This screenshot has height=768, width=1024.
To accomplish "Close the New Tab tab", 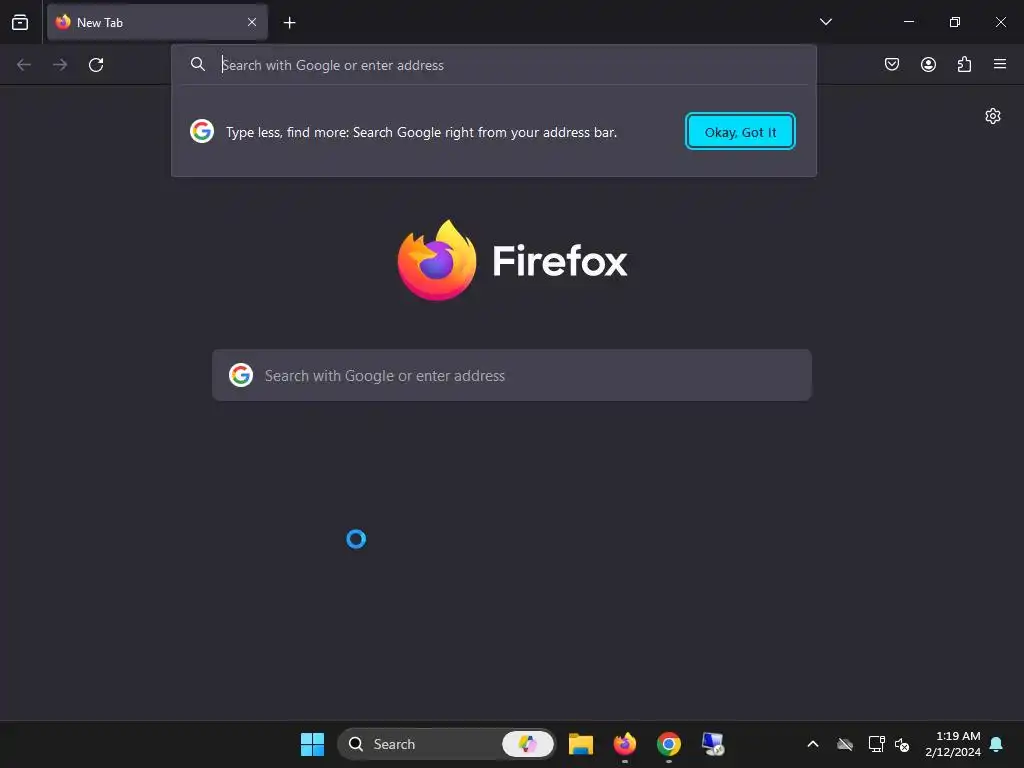I will [252, 22].
